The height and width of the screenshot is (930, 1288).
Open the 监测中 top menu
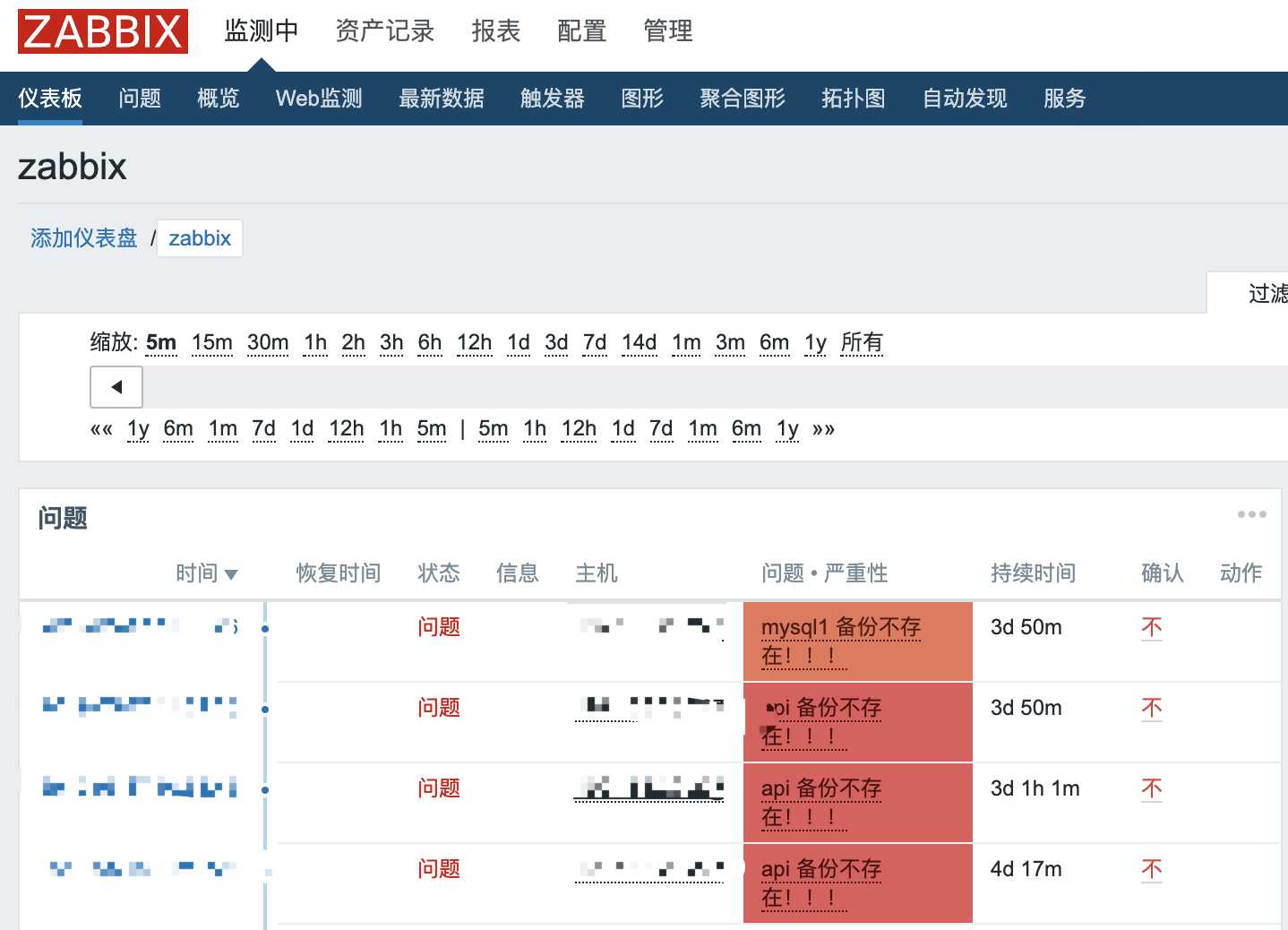[x=261, y=31]
